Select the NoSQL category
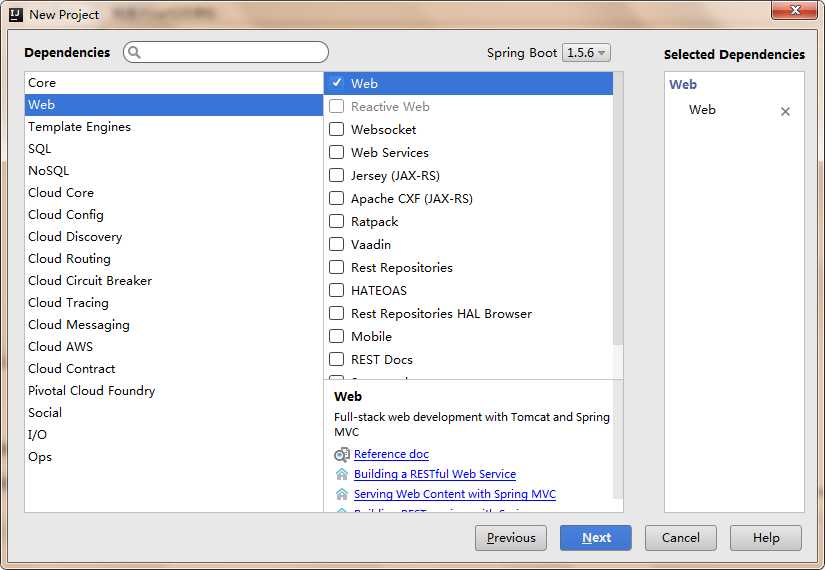The width and height of the screenshot is (825, 570). pyautogui.click(x=174, y=171)
